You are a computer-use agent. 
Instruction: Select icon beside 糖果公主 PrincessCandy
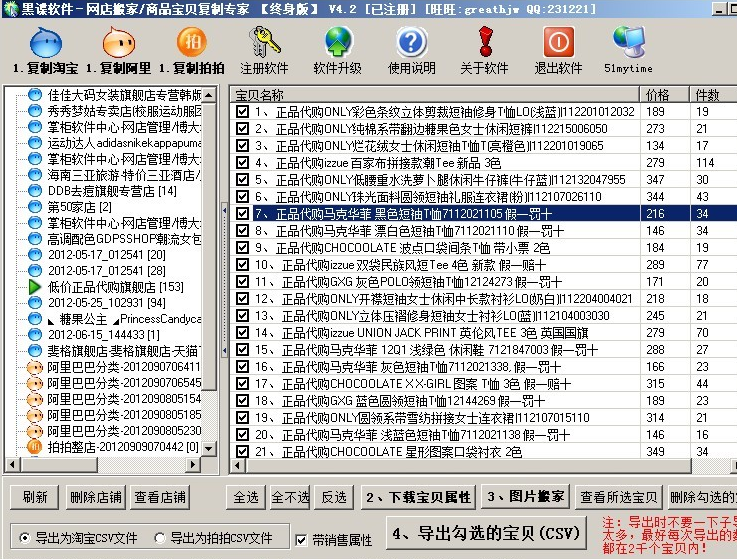coord(35,319)
